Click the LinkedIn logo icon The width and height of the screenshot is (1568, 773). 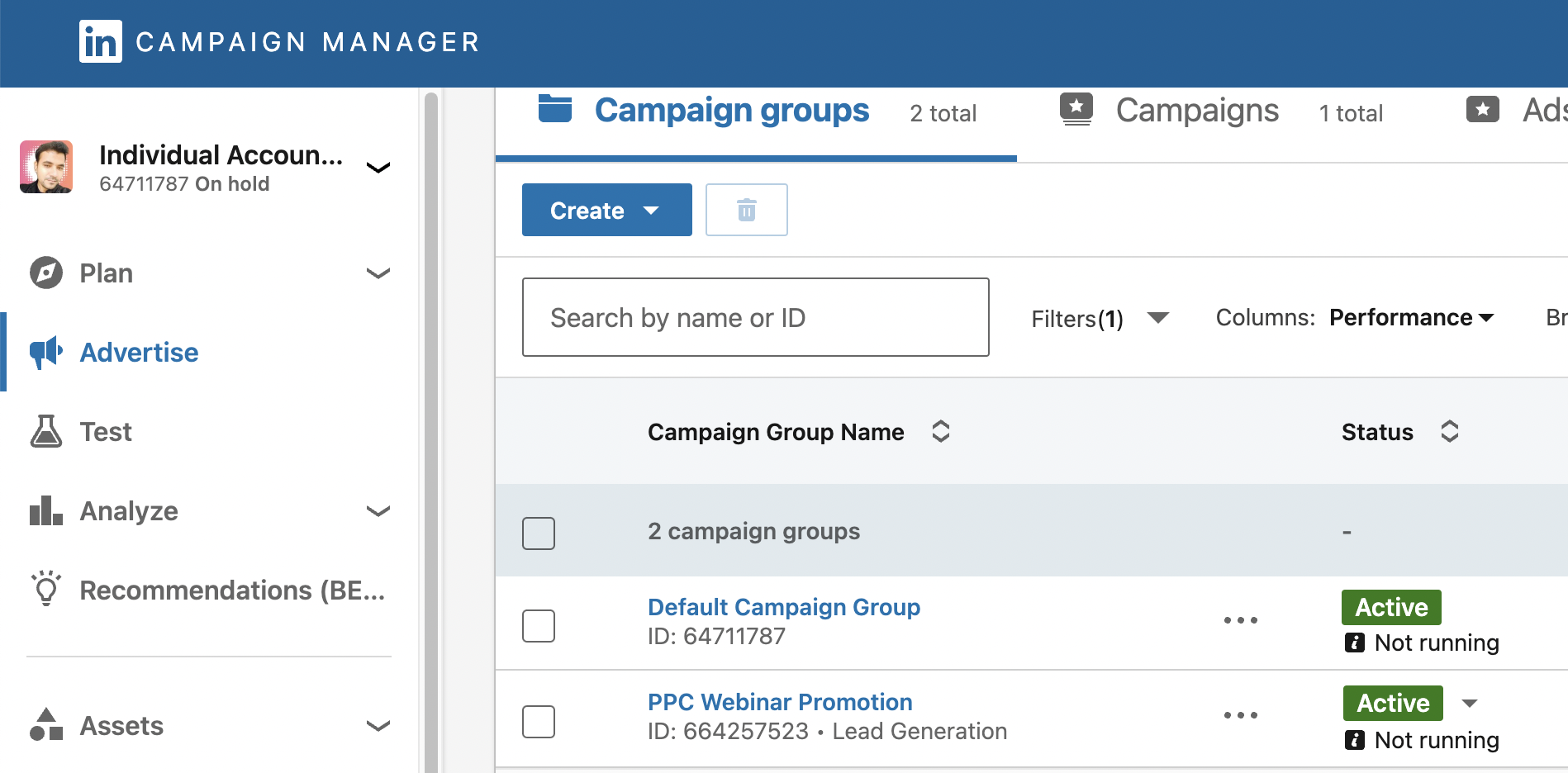101,41
